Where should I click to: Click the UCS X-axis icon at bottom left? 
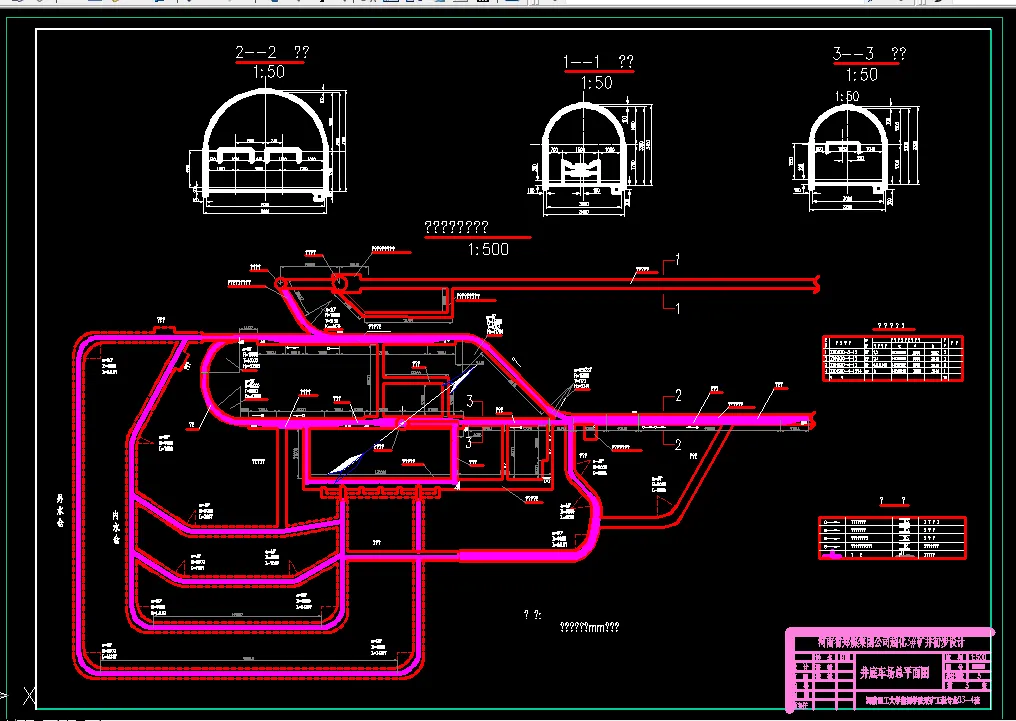tap(29, 696)
